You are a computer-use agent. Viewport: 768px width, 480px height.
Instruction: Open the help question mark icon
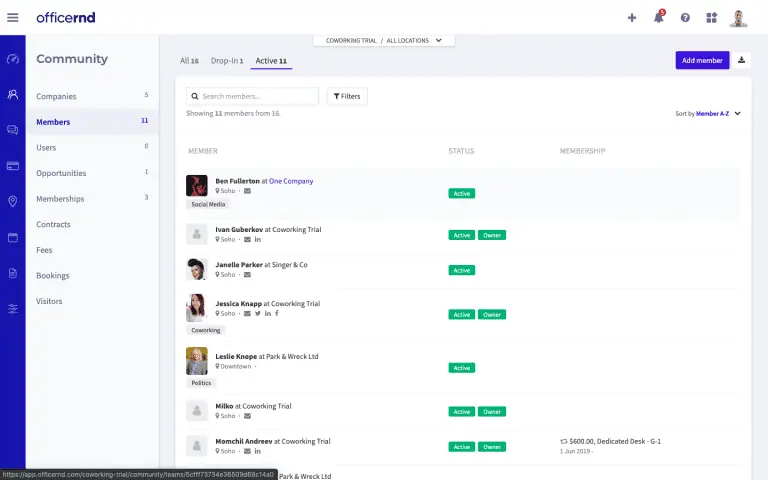point(685,17)
